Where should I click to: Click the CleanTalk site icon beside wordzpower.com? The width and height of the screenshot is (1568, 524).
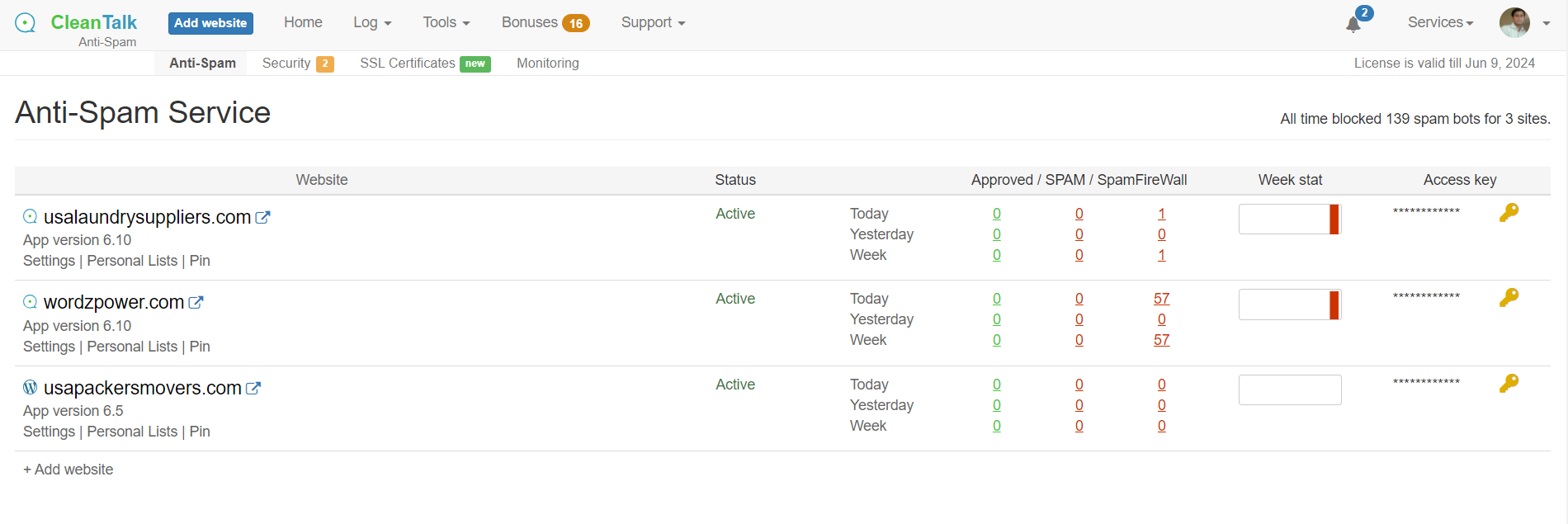pyautogui.click(x=31, y=302)
